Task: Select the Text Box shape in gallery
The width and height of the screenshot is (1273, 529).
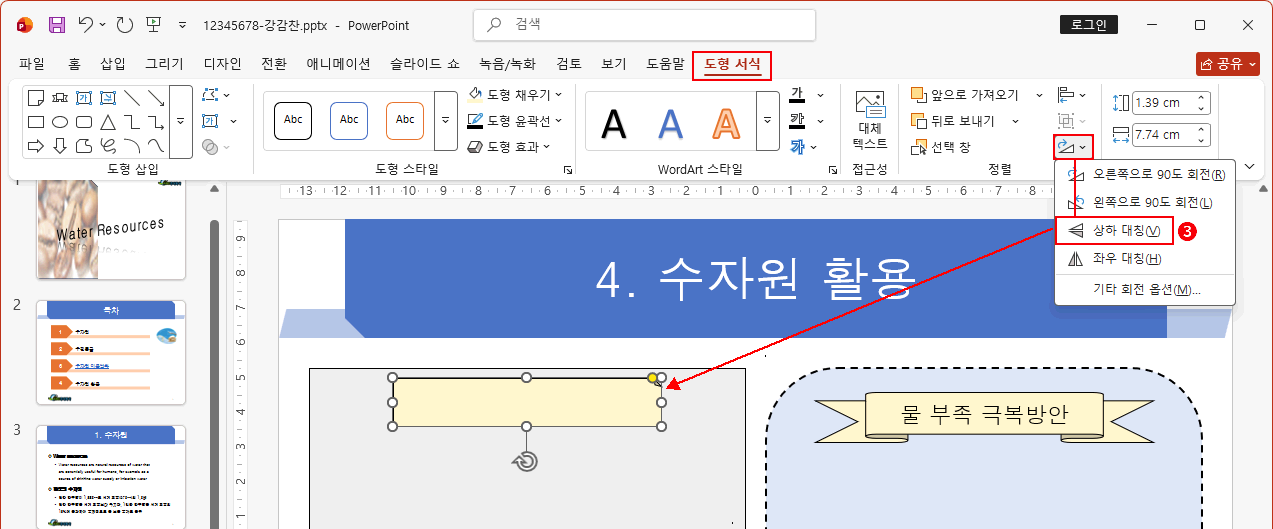Action: 83,97
